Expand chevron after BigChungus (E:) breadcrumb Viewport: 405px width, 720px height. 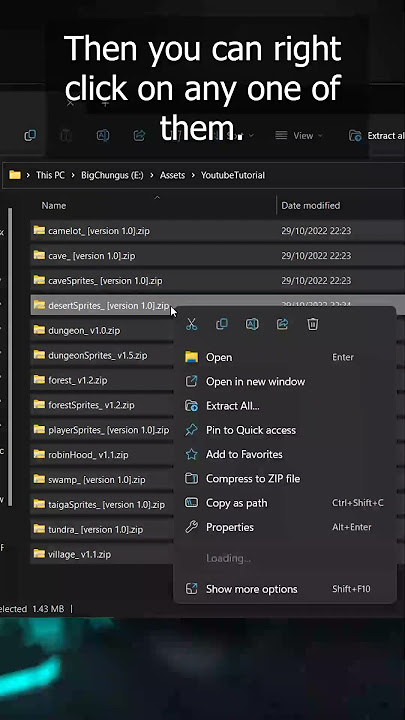click(152, 175)
